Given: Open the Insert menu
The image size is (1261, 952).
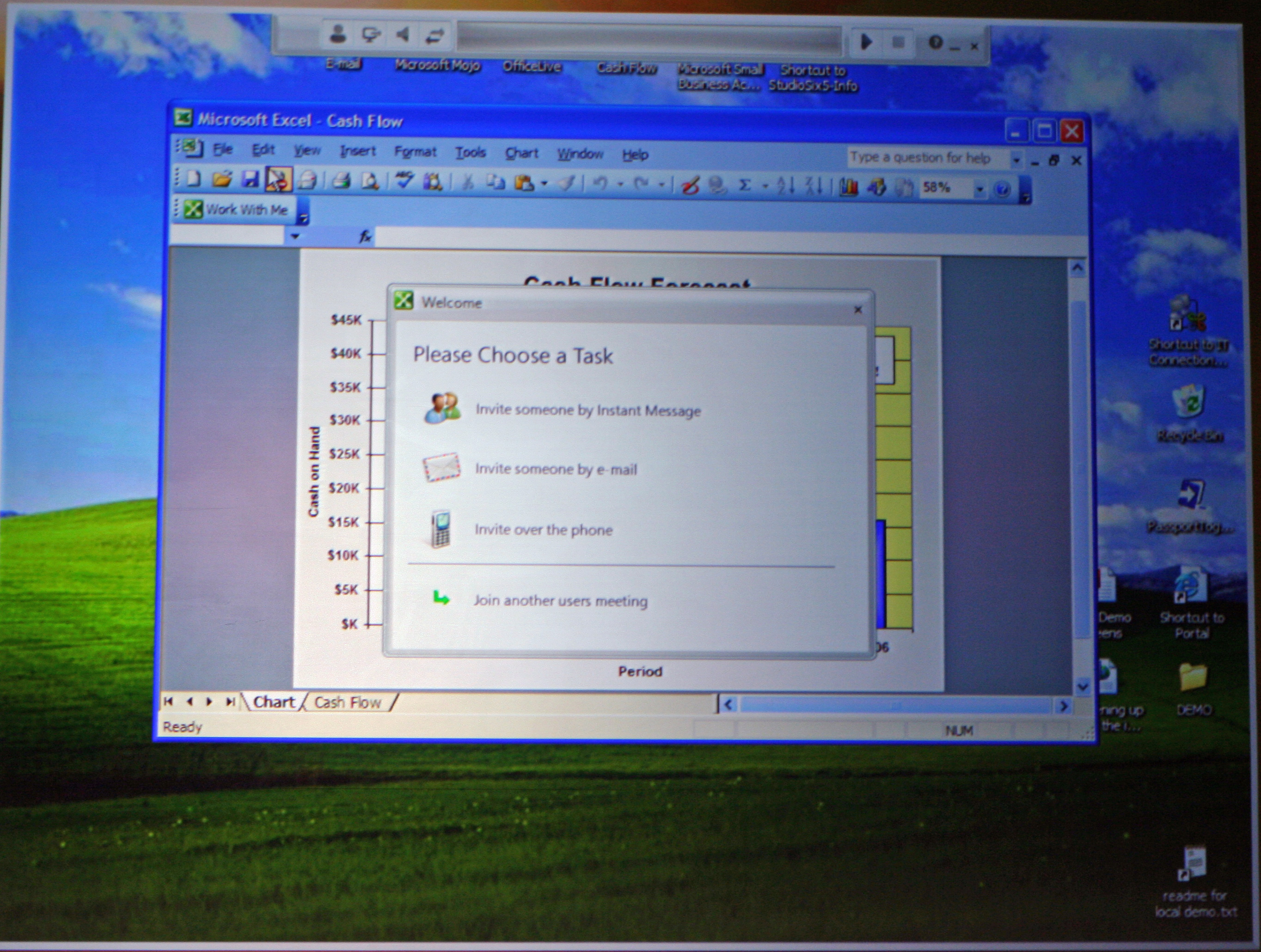Looking at the screenshot, I should pos(357,151).
